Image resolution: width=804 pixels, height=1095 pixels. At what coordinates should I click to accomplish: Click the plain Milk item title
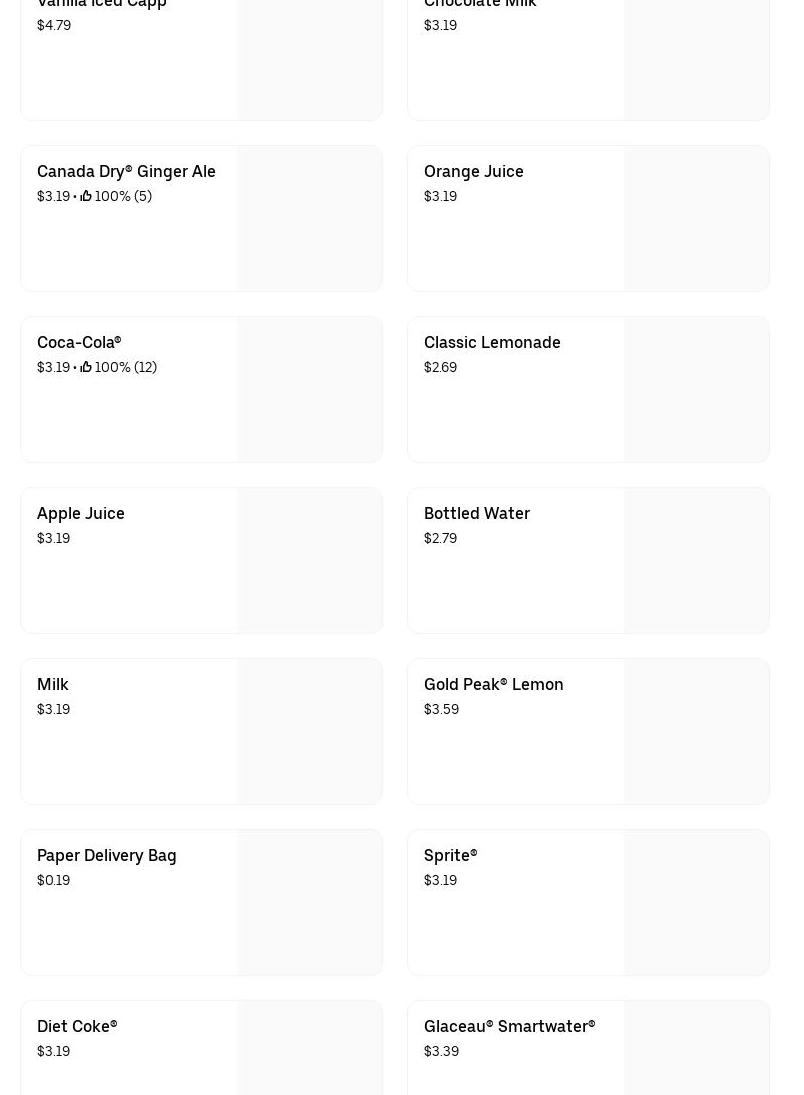[53, 684]
